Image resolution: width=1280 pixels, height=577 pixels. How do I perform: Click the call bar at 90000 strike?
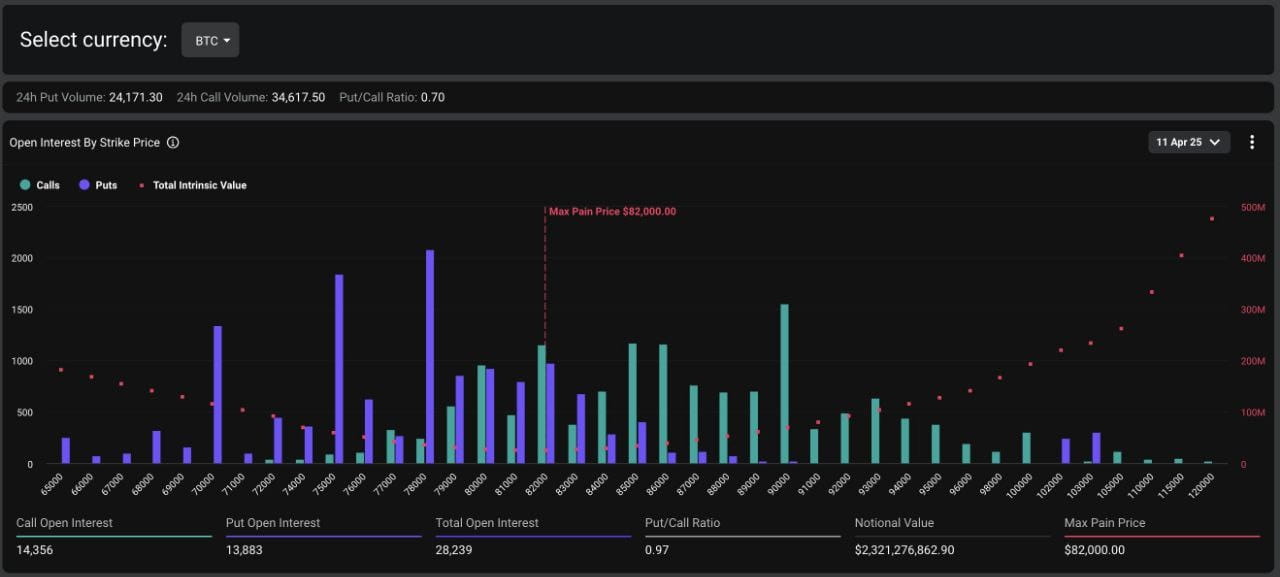[784, 384]
